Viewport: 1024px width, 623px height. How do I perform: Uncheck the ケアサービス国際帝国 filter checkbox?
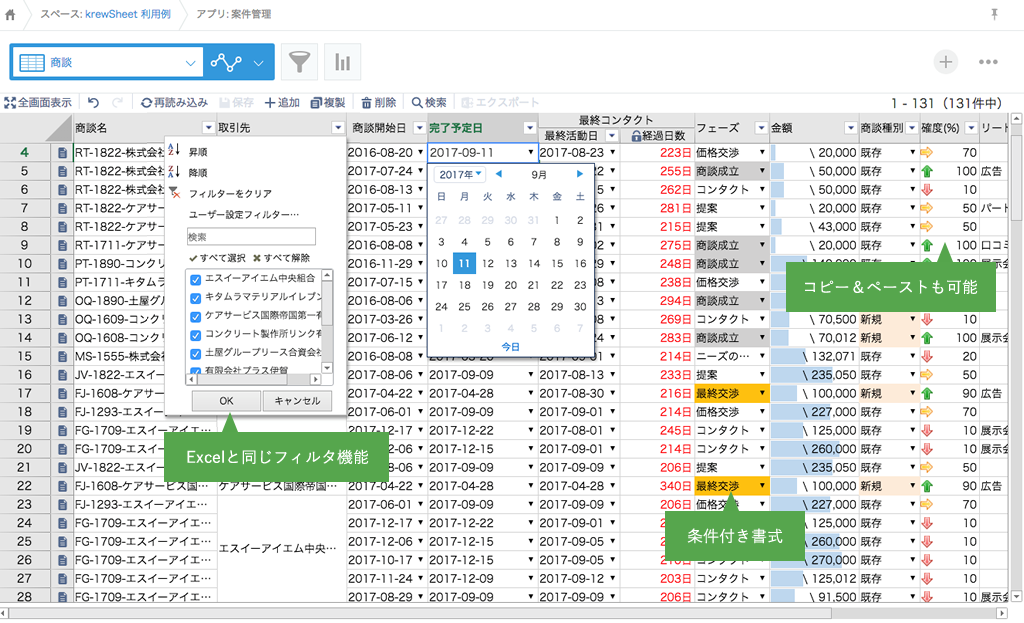click(x=195, y=317)
